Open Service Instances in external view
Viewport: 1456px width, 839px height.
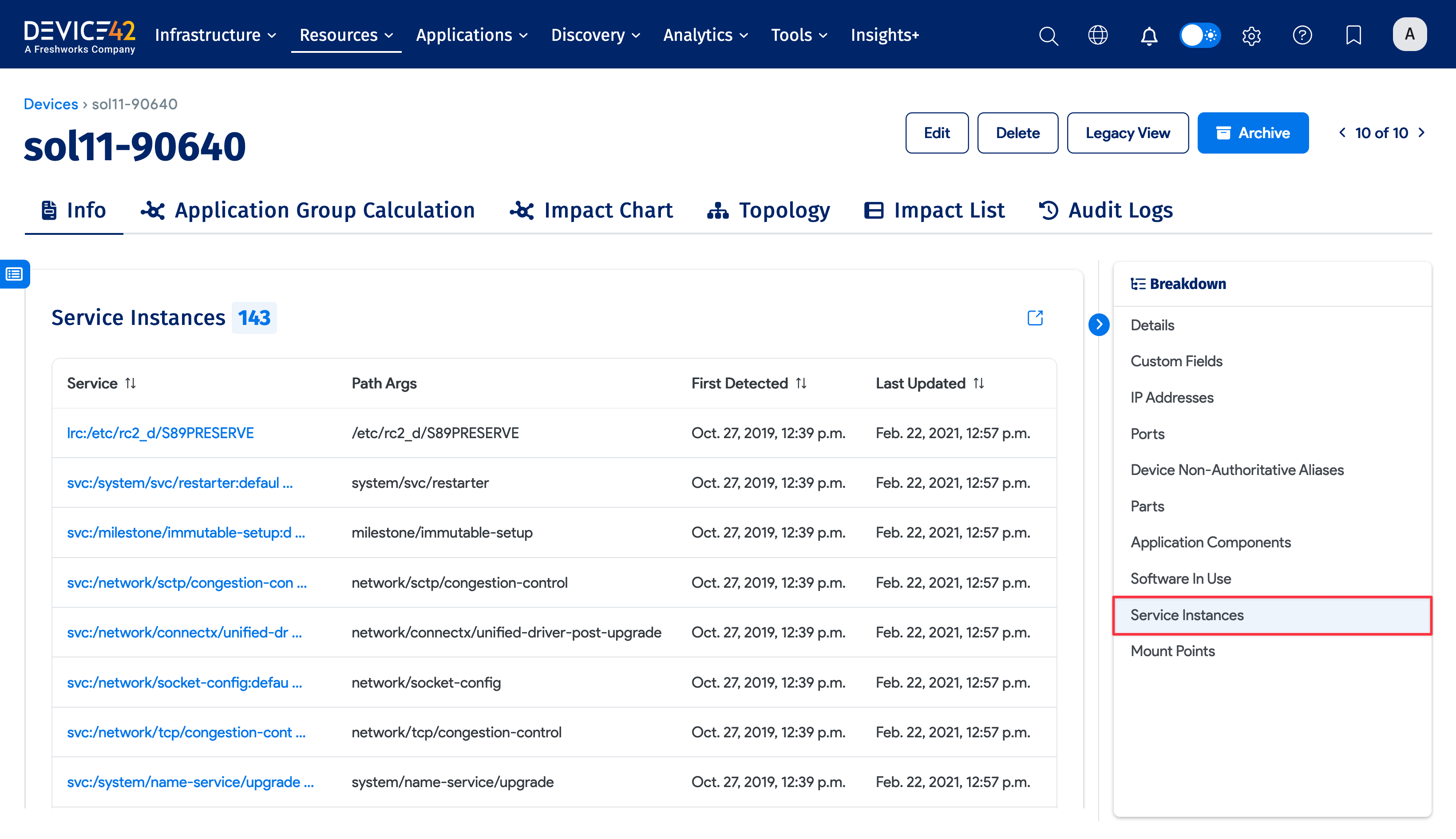[1035, 318]
